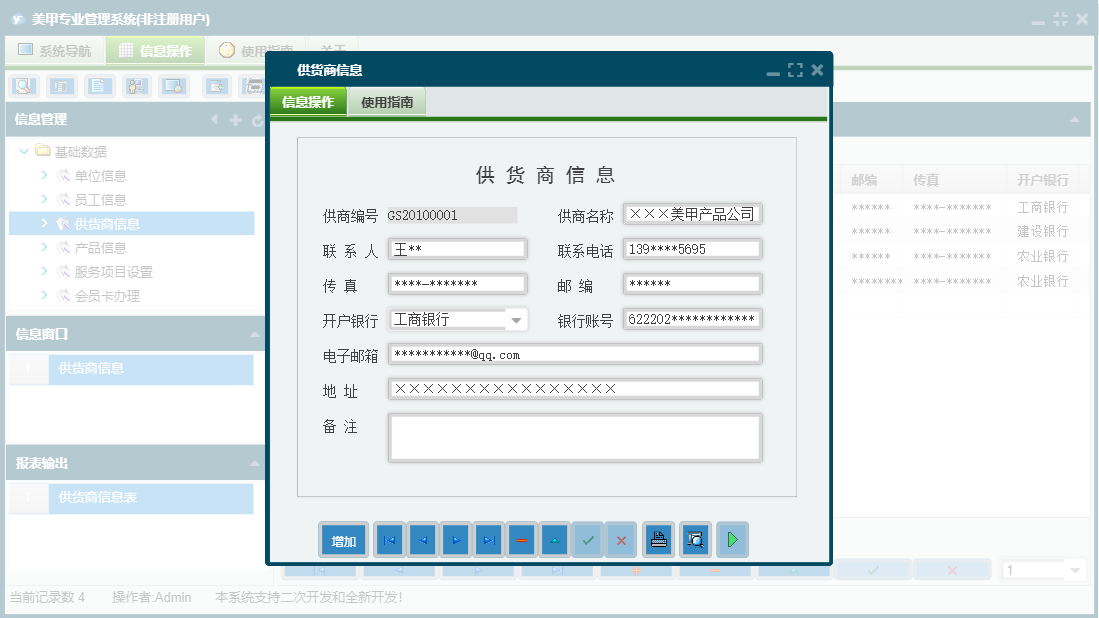Confirm changes with green check icon
The image size is (1099, 618).
click(x=587, y=539)
